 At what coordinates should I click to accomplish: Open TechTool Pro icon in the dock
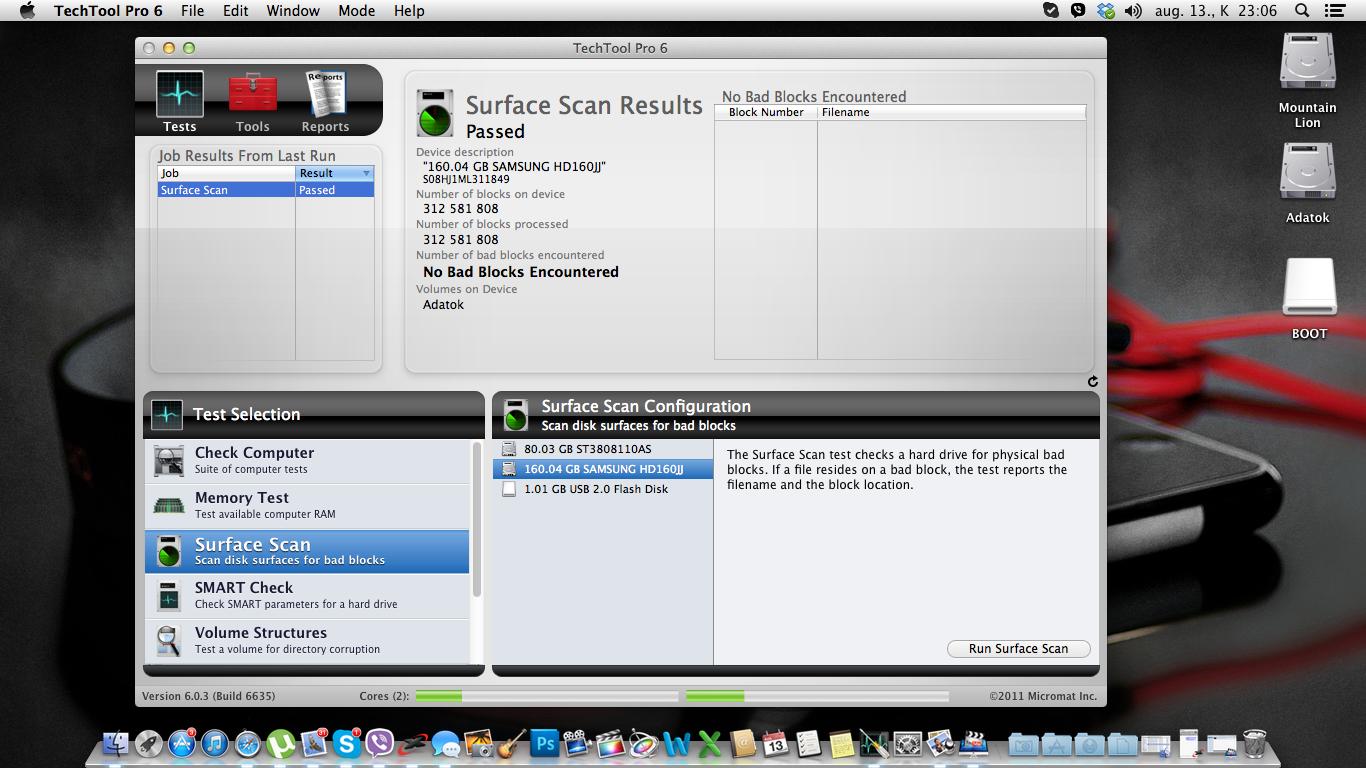[873, 745]
